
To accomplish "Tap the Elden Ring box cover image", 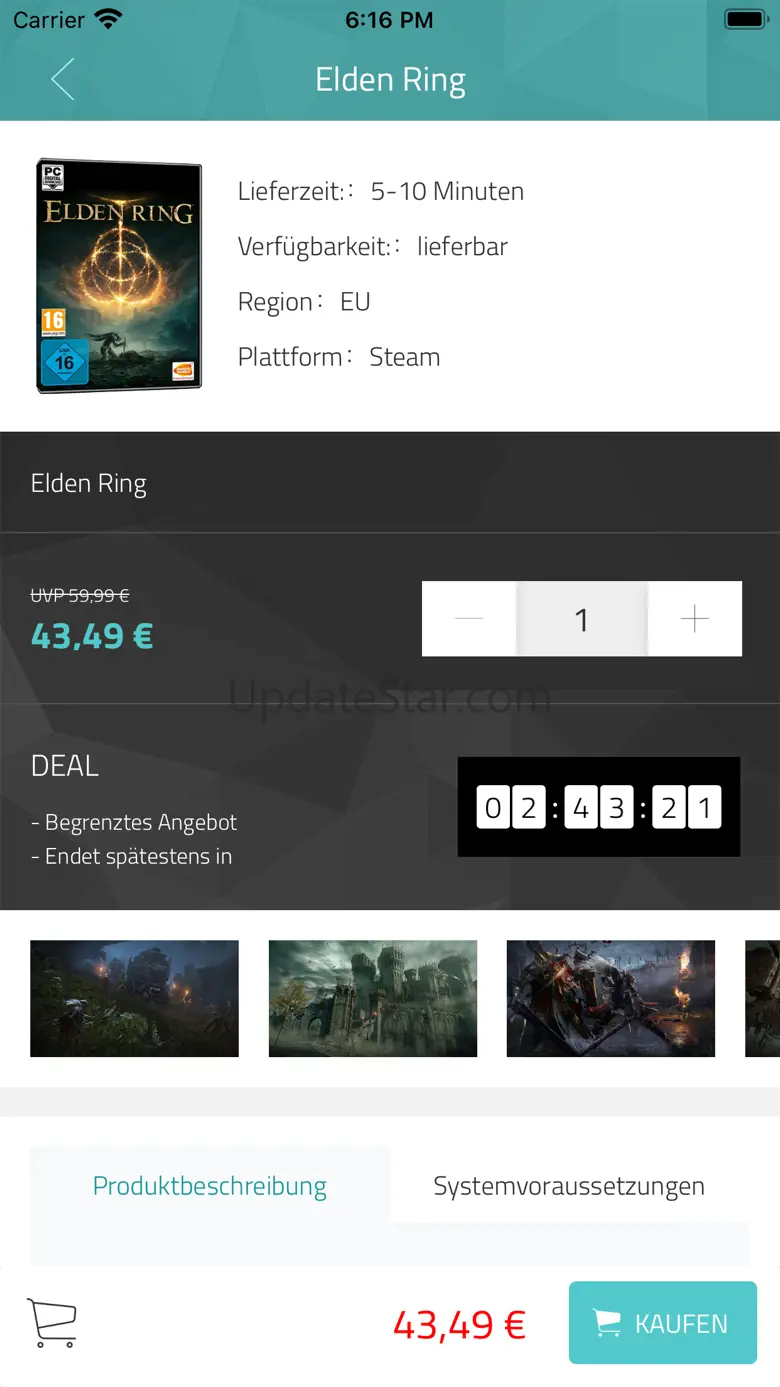I will (119, 275).
